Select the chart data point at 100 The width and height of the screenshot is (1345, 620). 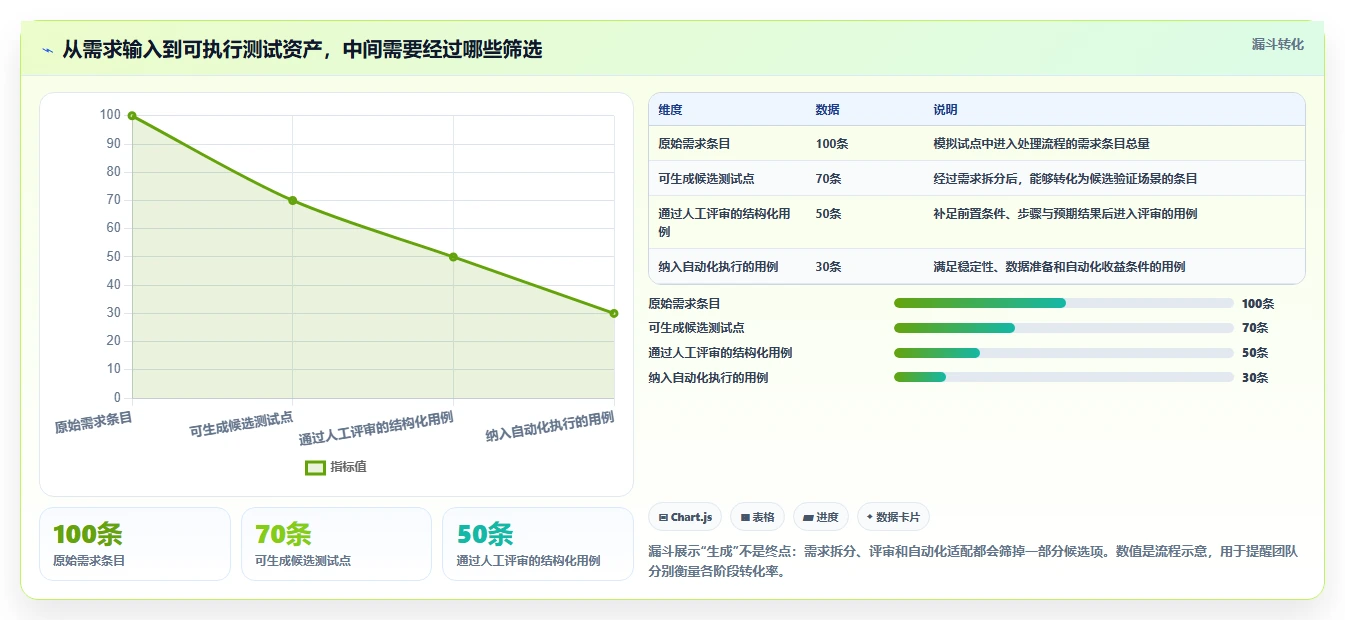(x=132, y=116)
